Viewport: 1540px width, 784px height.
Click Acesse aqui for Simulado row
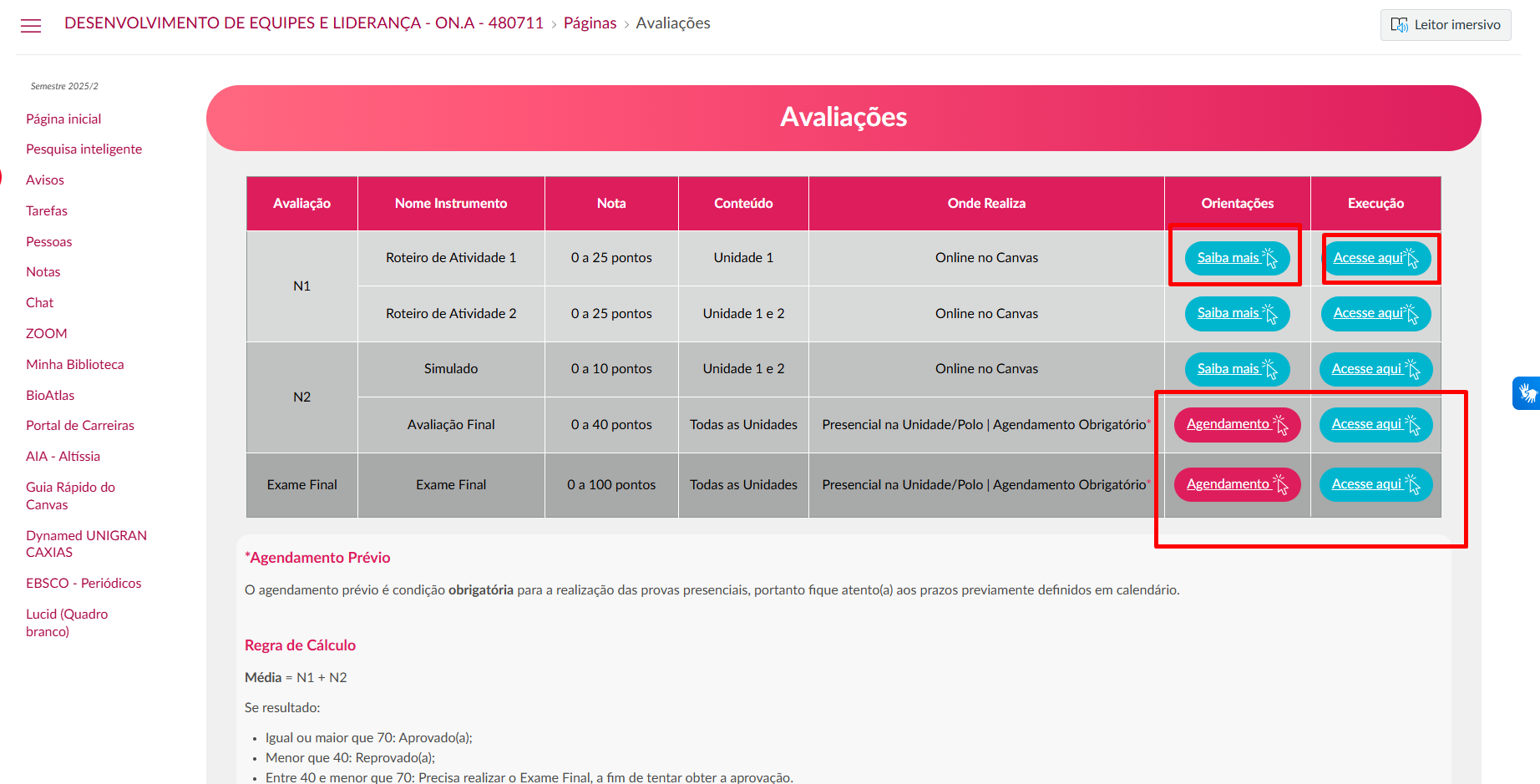click(1375, 369)
